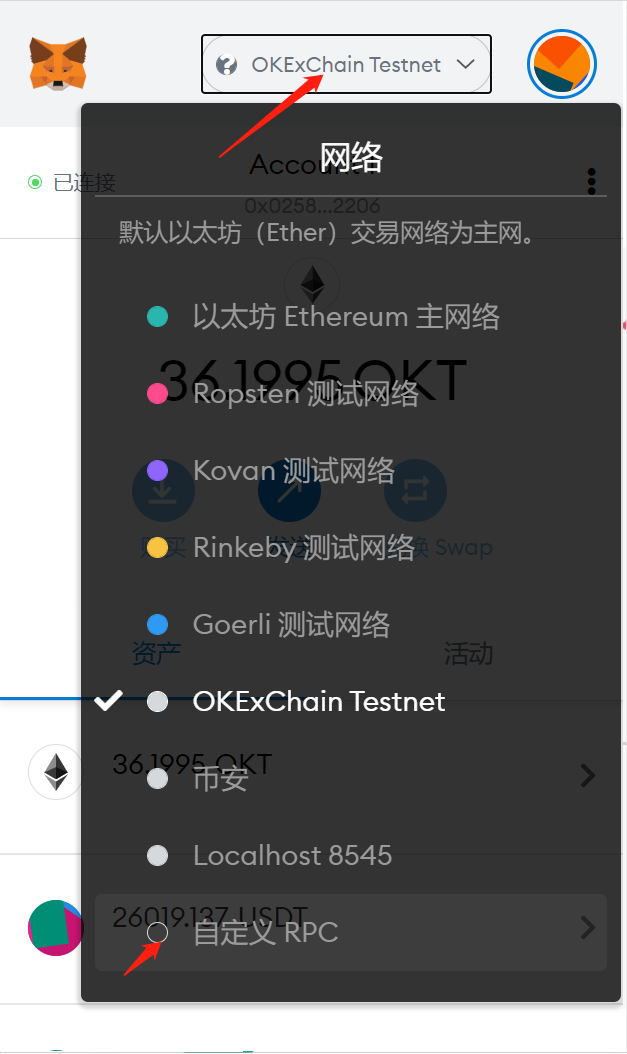Expand the OKExChain Testnet network dropdown
627x1054 pixels.
[346, 65]
